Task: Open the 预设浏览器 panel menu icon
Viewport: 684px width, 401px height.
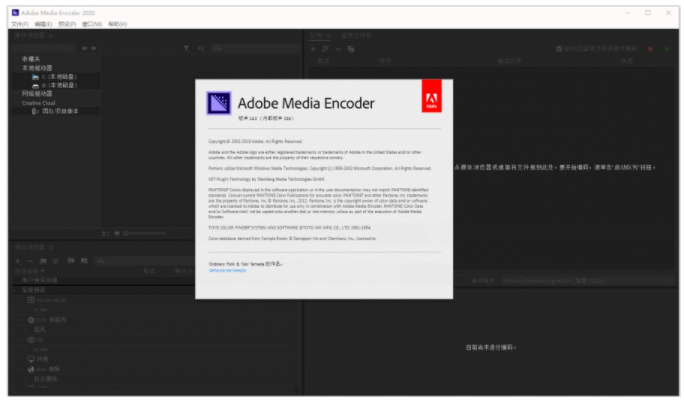Action: click(x=51, y=247)
